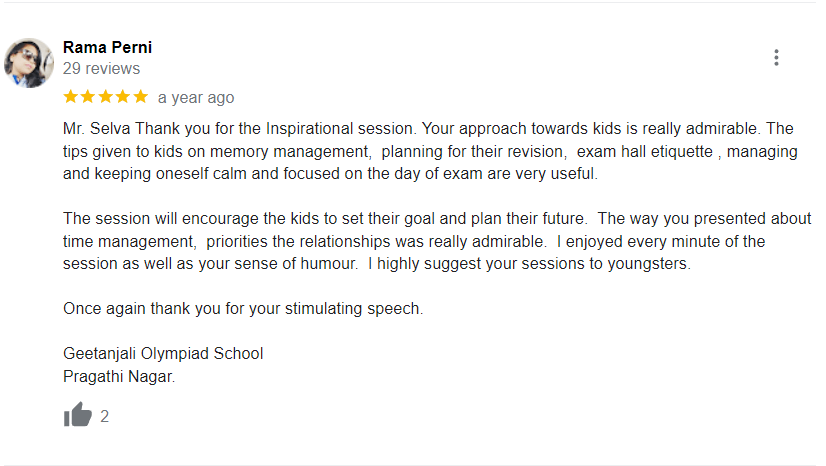This screenshot has height=466, width=826.
Task: Click the thumbs-up like icon
Action: (77, 415)
